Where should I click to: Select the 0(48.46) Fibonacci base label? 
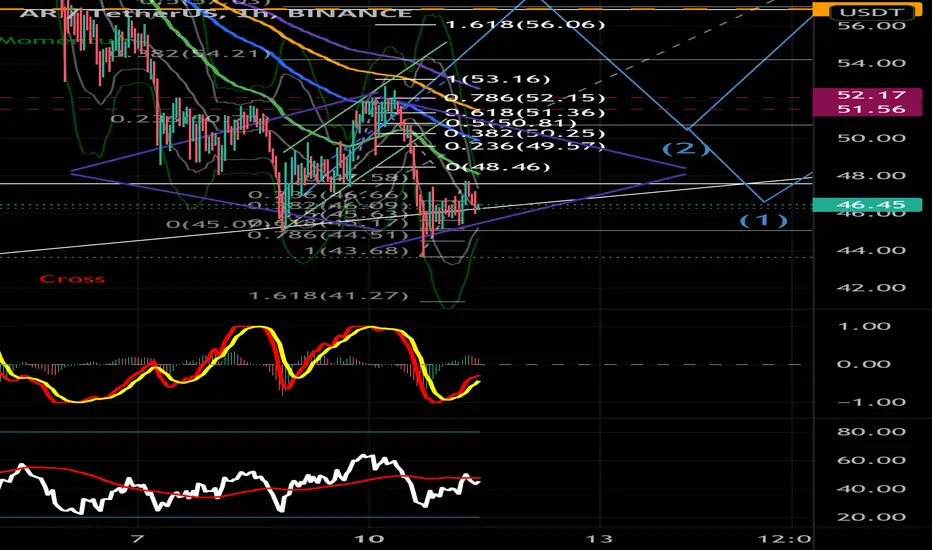498,167
